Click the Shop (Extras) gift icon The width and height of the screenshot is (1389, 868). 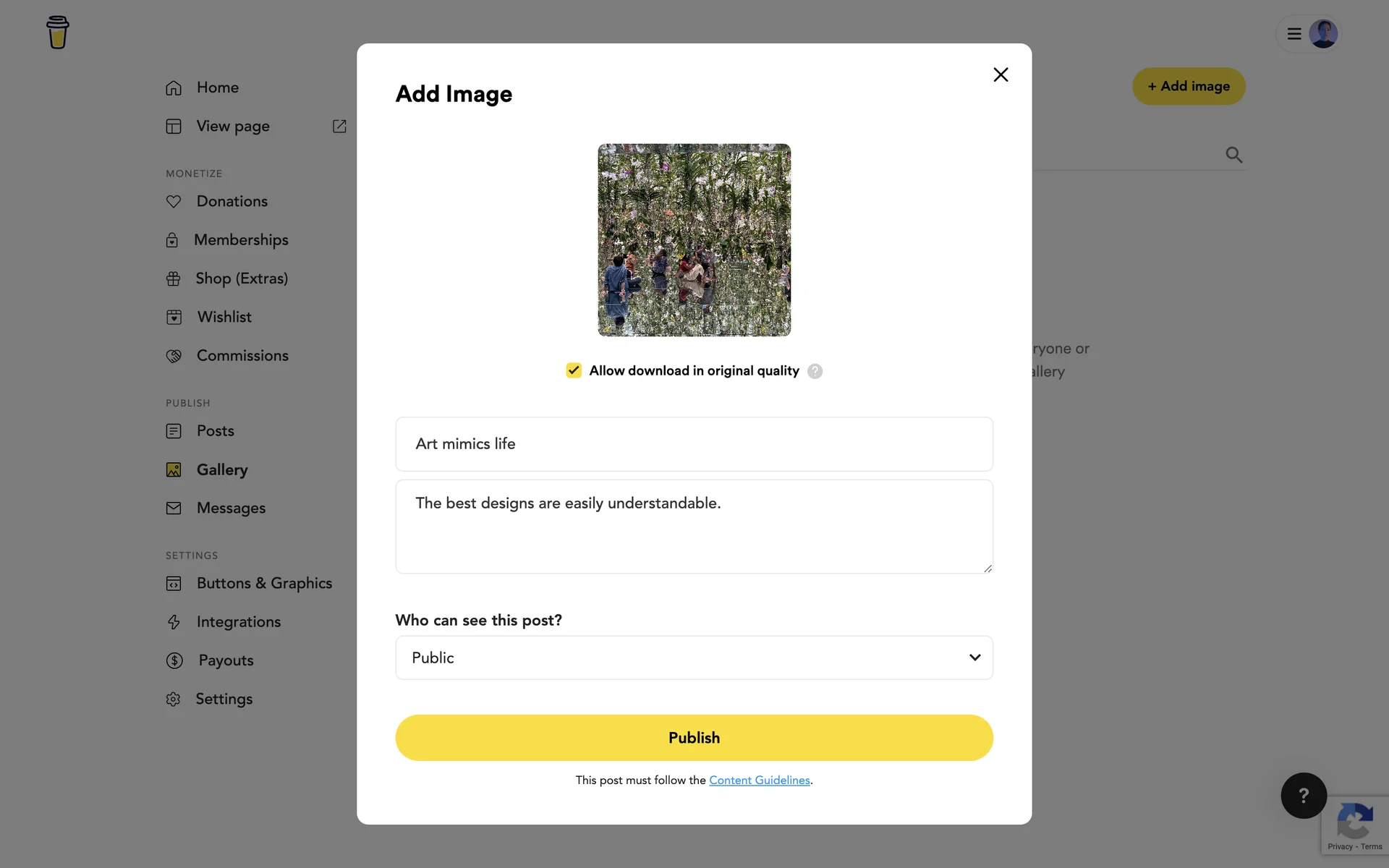click(173, 278)
